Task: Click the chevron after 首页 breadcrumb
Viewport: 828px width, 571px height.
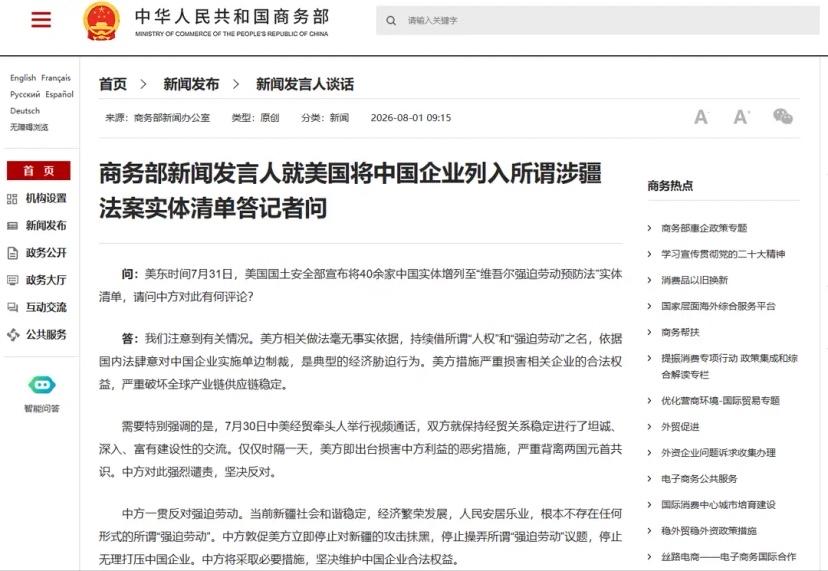Action: (143, 84)
